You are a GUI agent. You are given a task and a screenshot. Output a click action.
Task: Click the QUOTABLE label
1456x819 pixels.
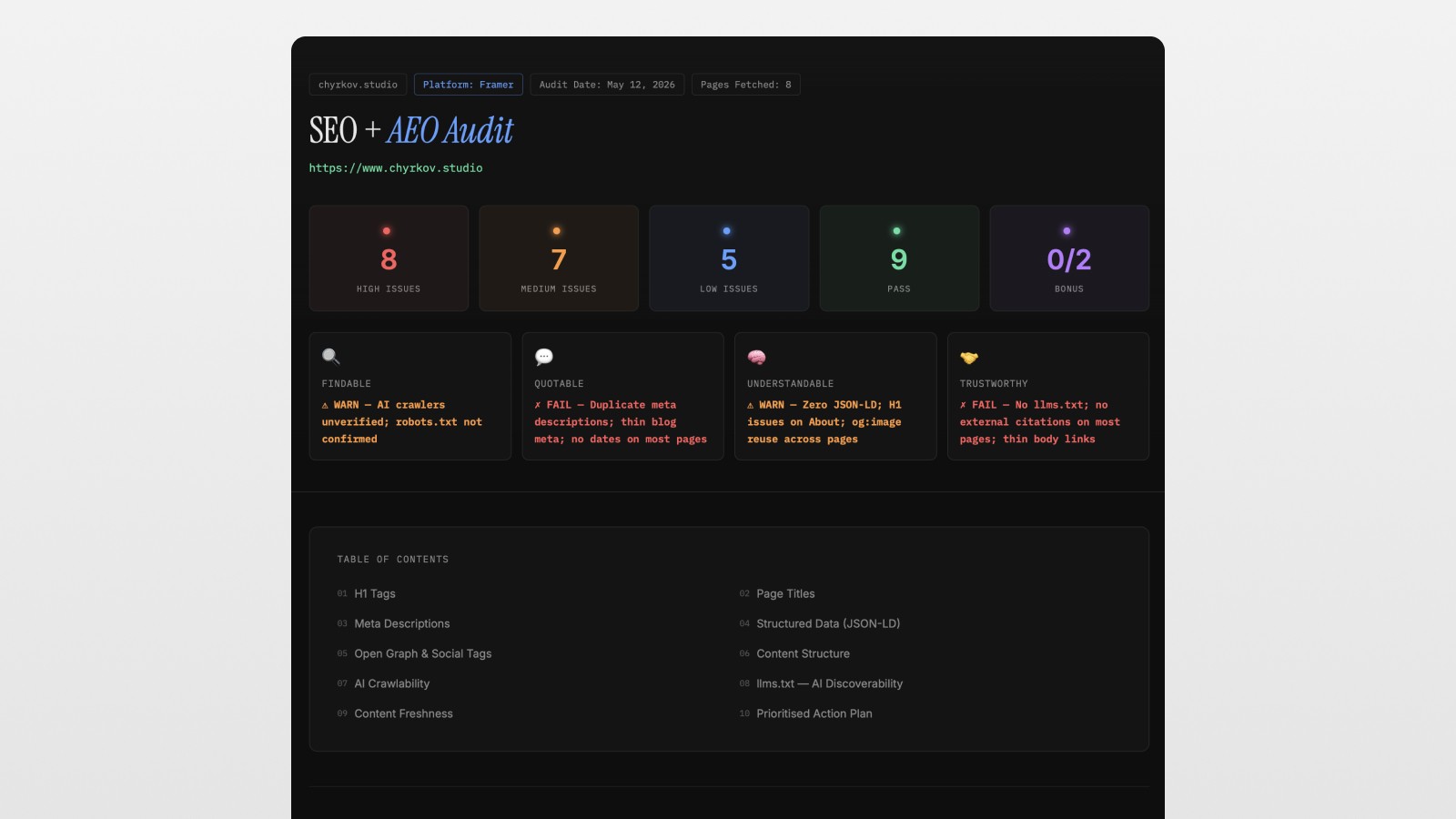[x=559, y=384]
